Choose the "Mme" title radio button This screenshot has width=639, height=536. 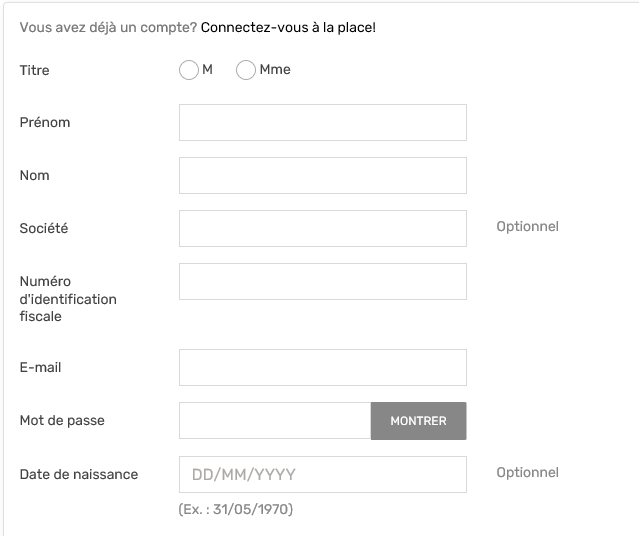pos(246,70)
